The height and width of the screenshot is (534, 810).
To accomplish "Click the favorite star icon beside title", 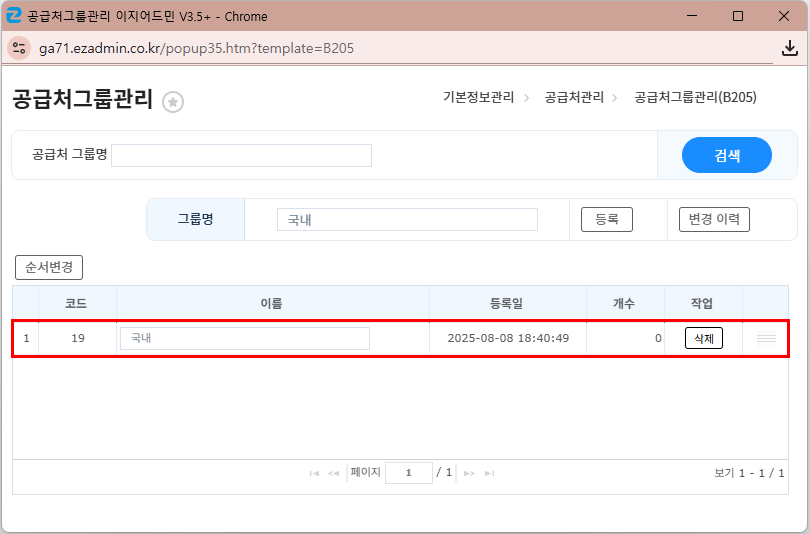I will click(x=173, y=101).
